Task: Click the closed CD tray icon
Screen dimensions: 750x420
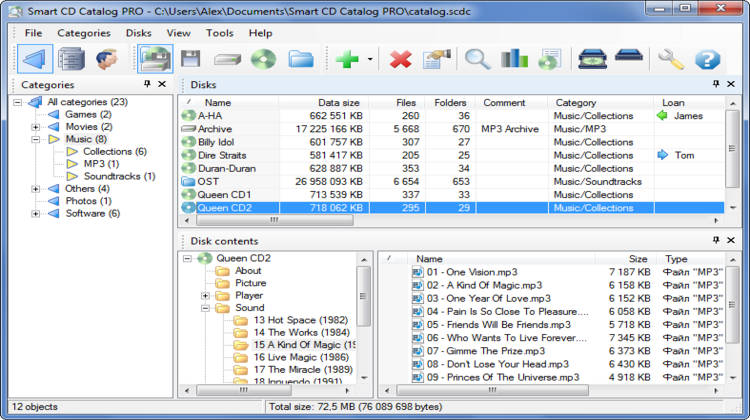Action: (x=629, y=55)
